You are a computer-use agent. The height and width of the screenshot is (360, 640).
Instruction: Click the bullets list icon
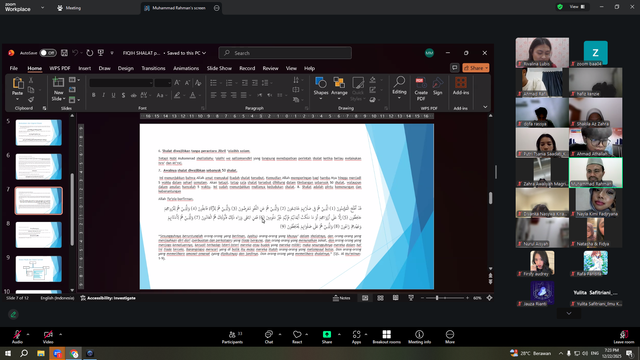213,83
